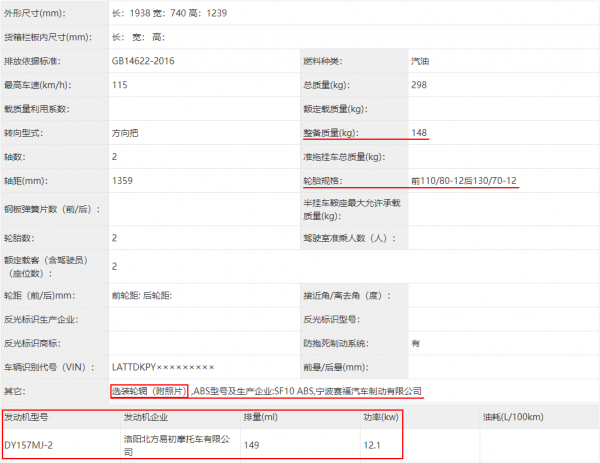The image size is (600, 463).
Task: Select the 总质量(kg) label
Action: (x=326, y=85)
